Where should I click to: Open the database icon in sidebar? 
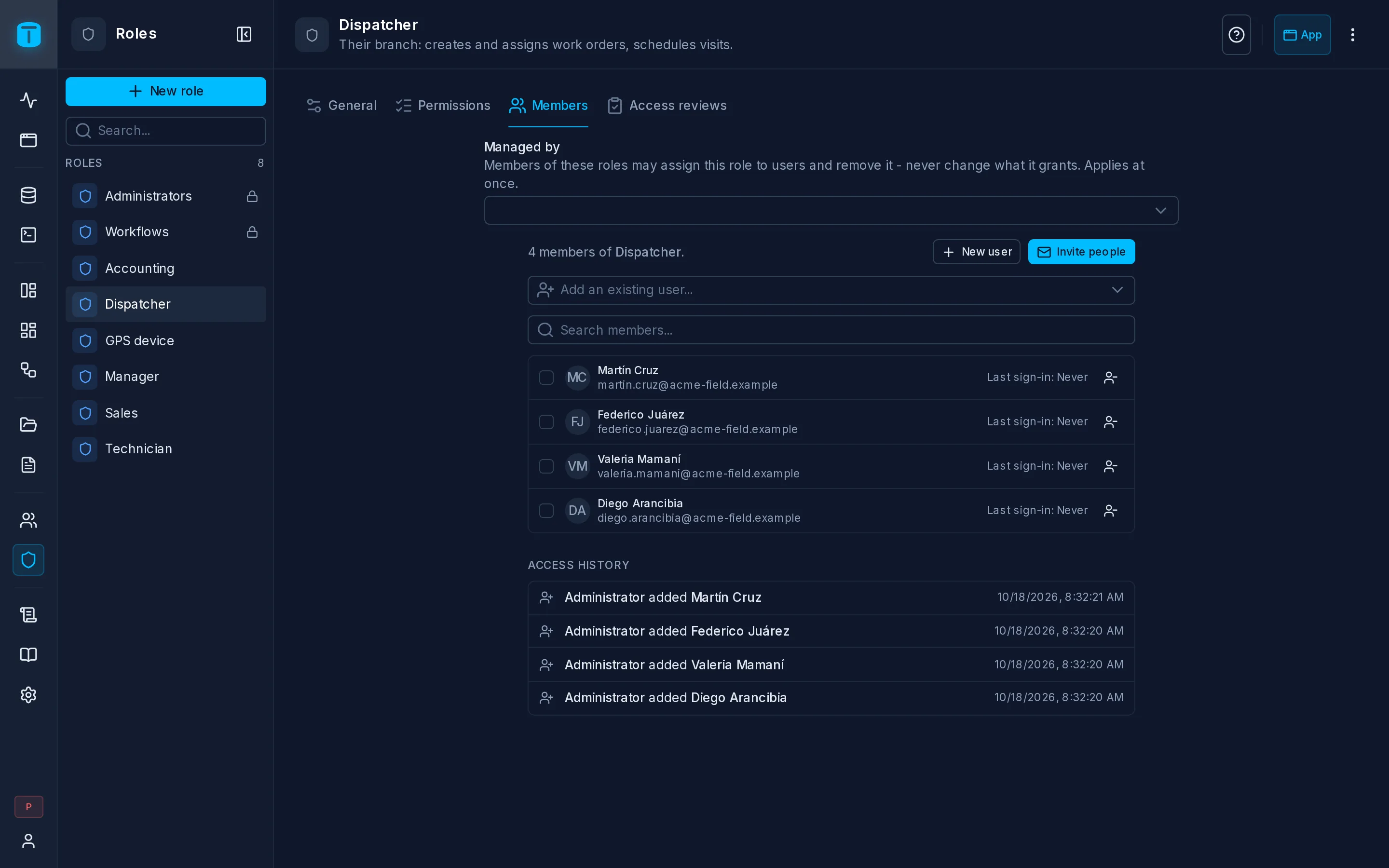[x=28, y=195]
